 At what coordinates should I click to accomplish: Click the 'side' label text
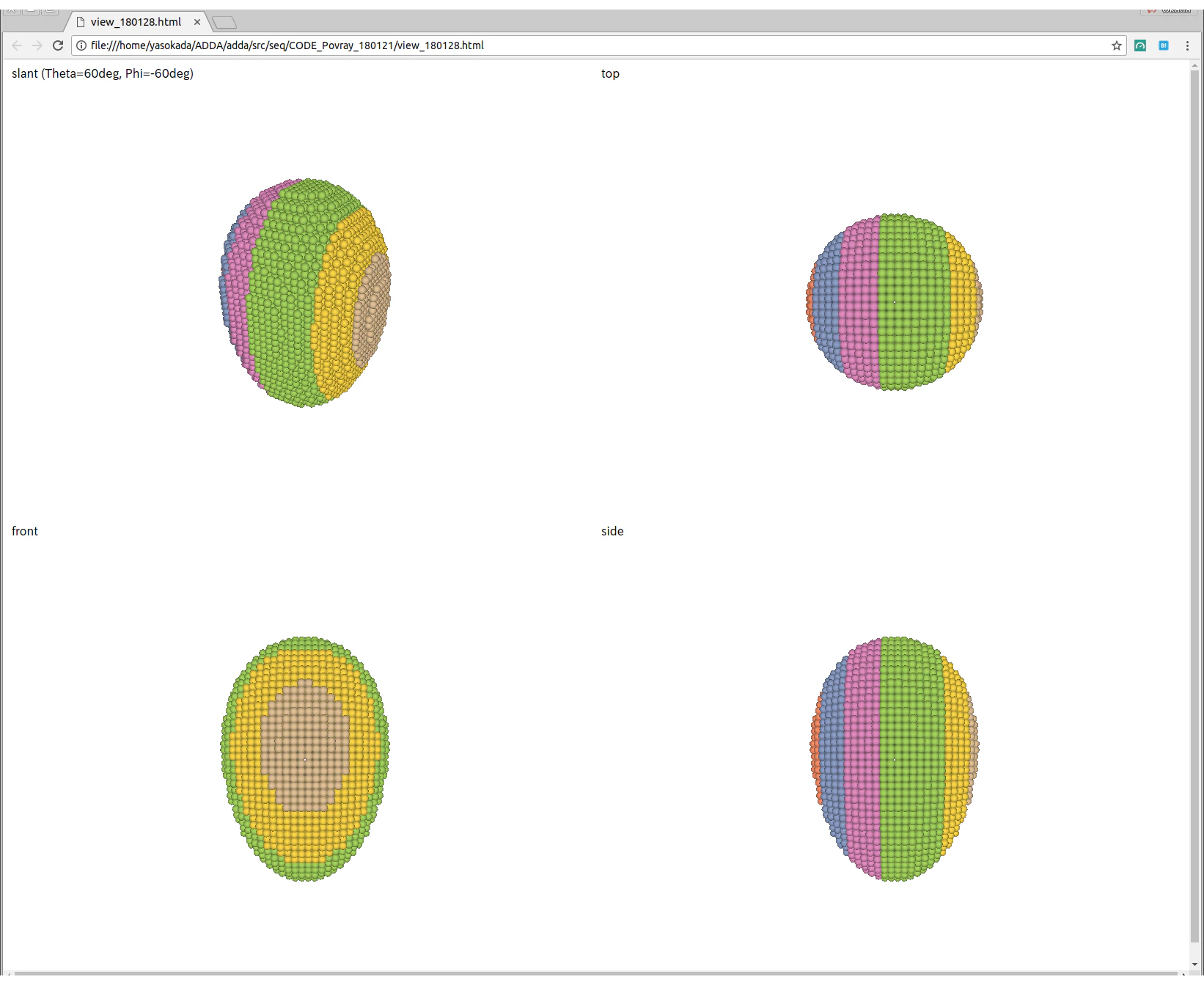pos(612,531)
